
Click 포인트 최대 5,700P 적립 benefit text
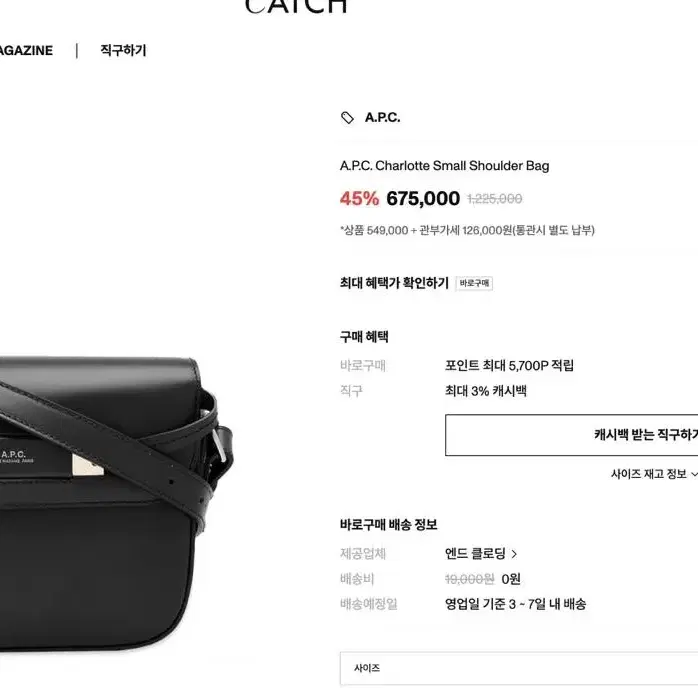click(509, 365)
